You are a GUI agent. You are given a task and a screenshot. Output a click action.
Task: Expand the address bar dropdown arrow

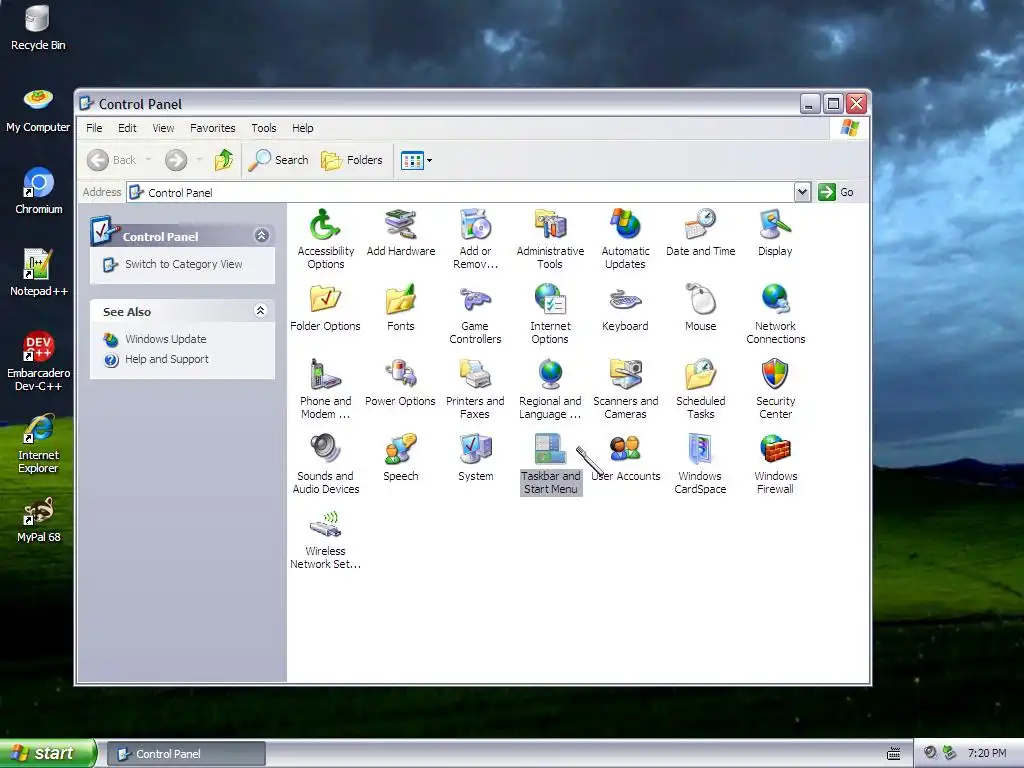pyautogui.click(x=803, y=192)
